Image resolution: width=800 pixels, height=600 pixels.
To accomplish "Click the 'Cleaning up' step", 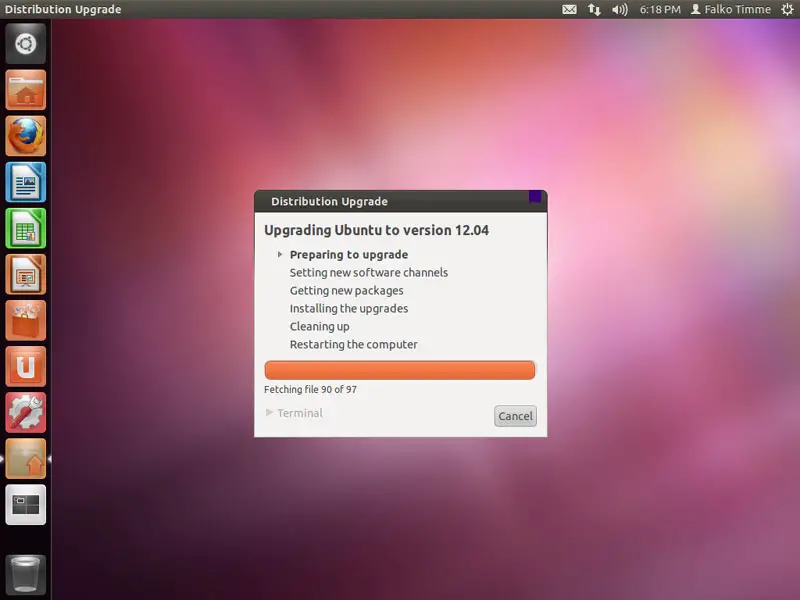I will [x=319, y=327].
